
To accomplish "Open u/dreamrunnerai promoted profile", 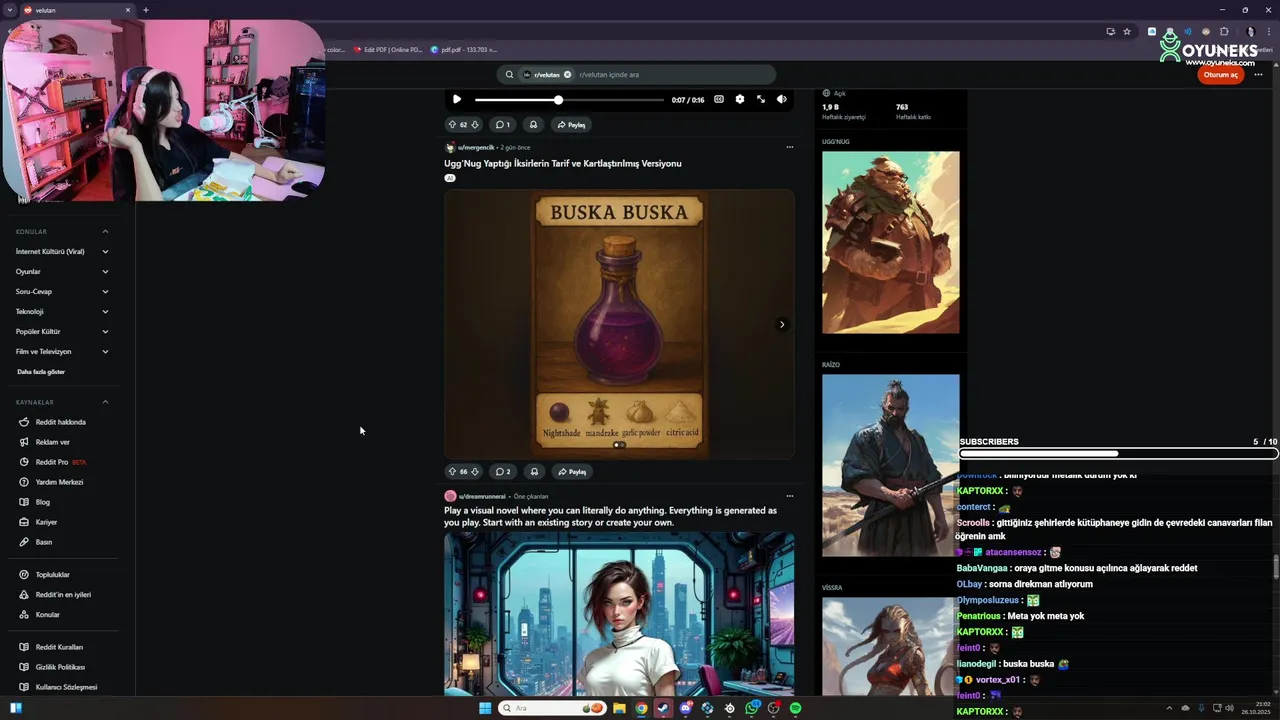I will tap(482, 496).
